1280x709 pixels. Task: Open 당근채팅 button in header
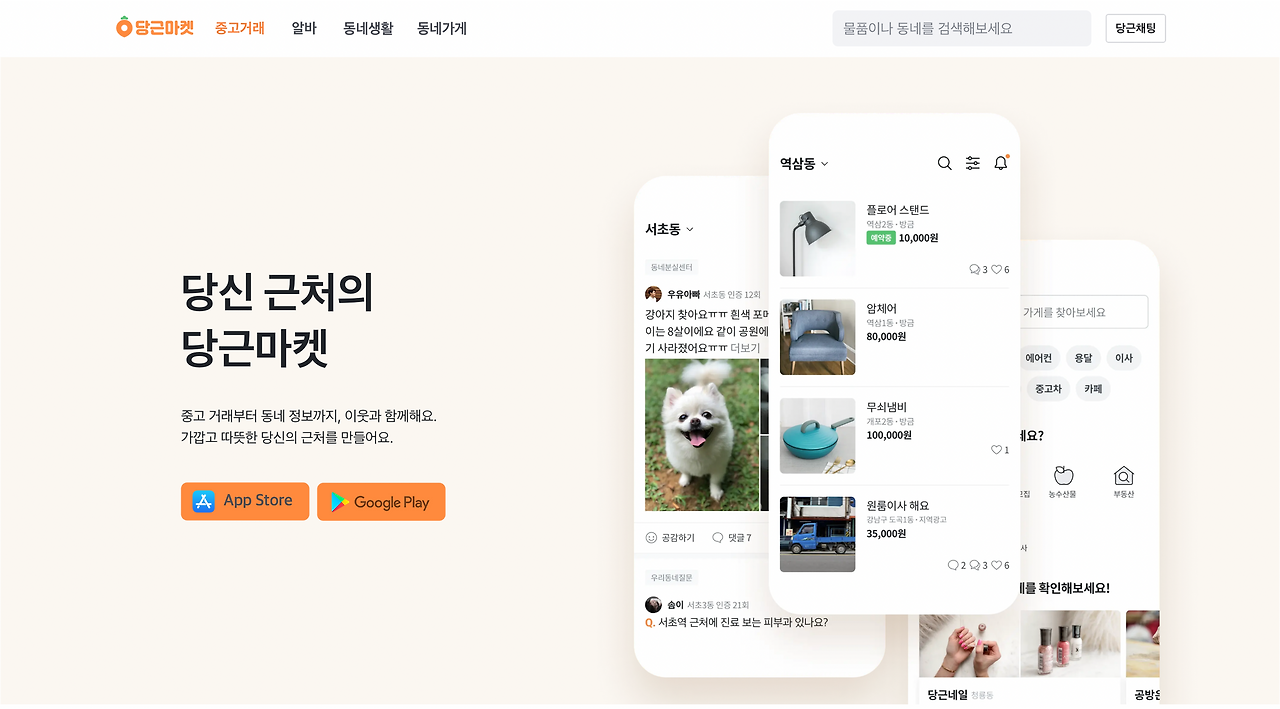pos(1135,28)
